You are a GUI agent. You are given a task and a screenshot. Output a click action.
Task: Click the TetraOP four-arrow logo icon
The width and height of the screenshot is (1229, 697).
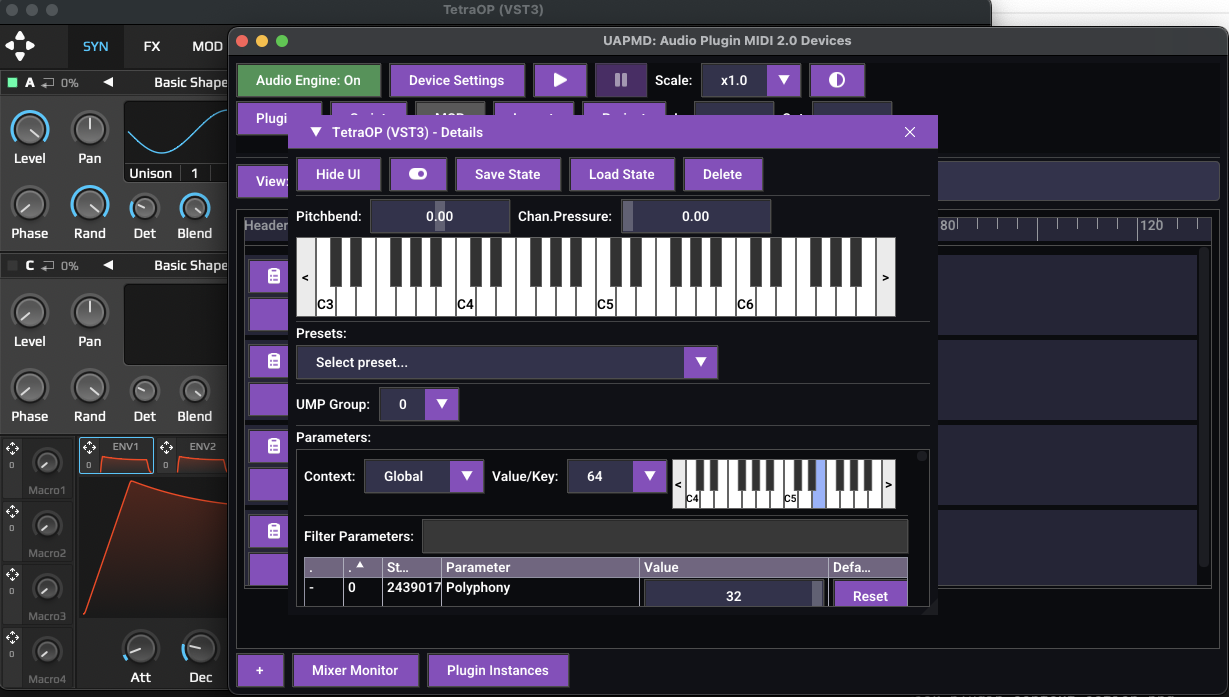coord(20,46)
